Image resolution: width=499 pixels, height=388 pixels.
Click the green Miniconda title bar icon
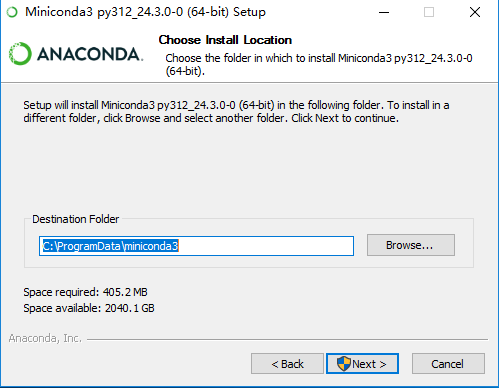click(x=12, y=12)
